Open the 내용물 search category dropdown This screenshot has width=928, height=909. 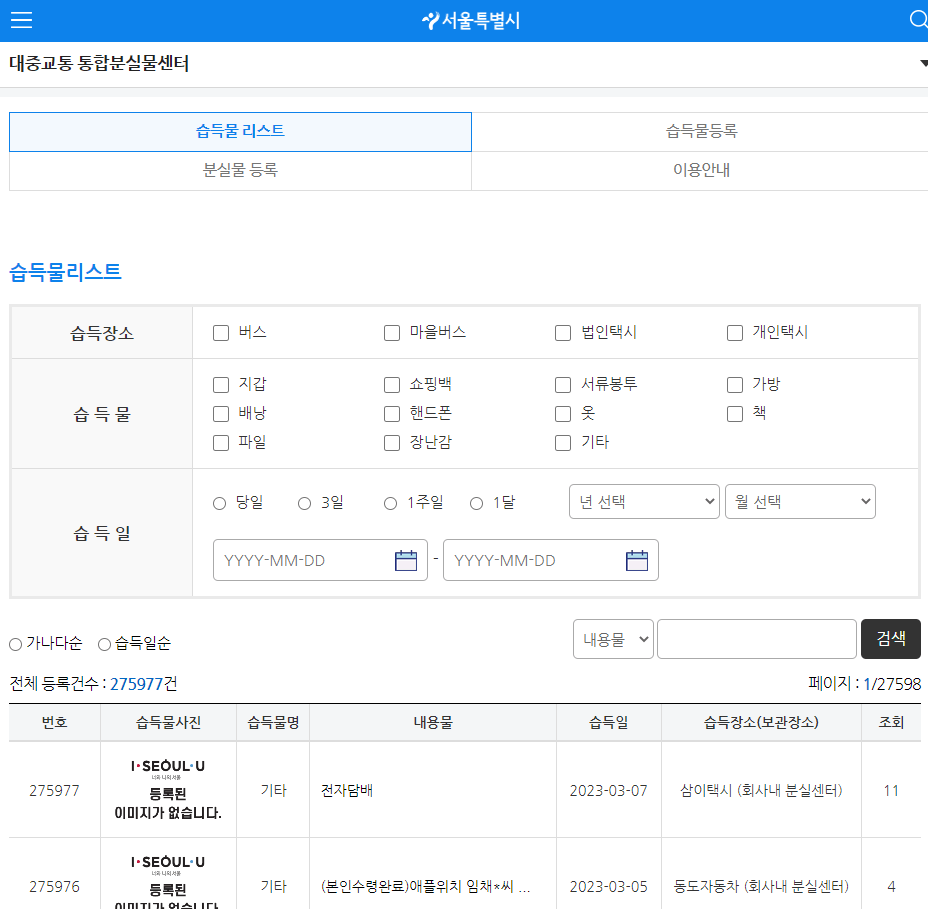click(x=613, y=638)
